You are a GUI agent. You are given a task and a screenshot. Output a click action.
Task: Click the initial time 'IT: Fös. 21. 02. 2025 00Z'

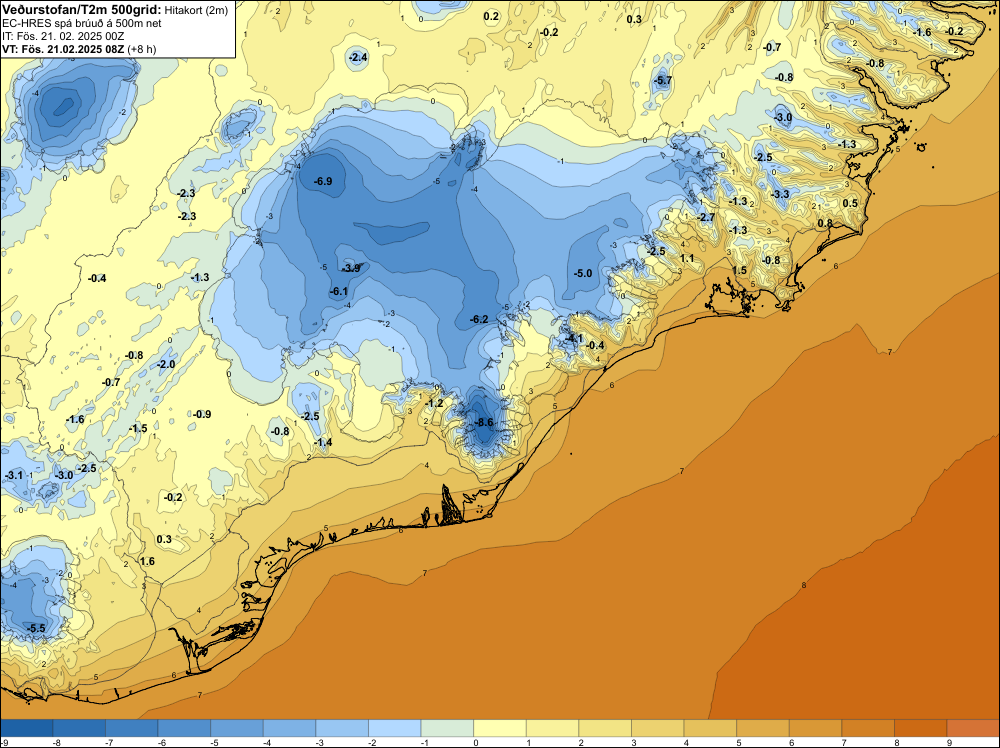[63, 36]
